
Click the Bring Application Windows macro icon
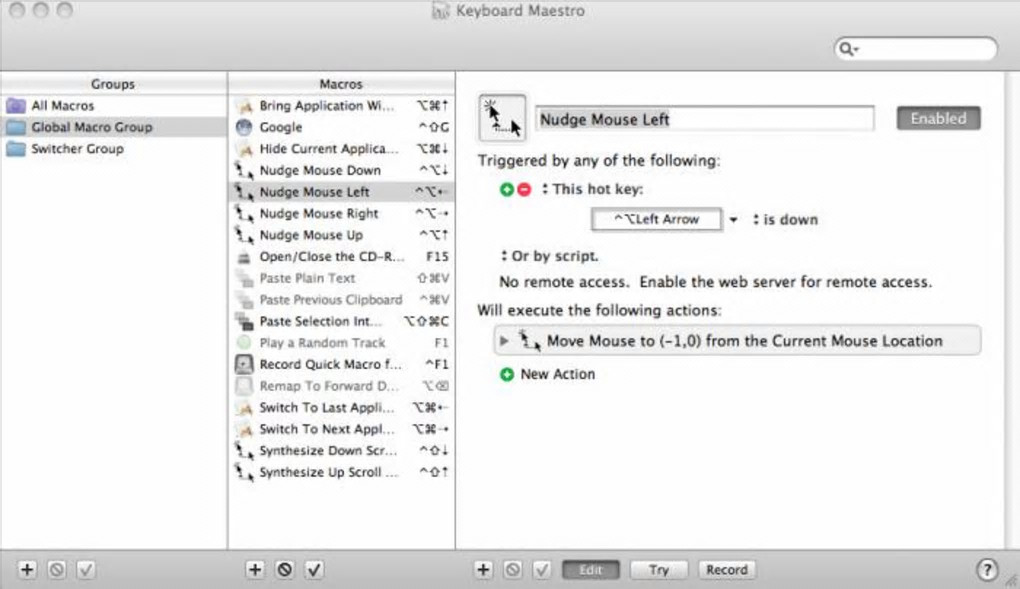tap(245, 105)
